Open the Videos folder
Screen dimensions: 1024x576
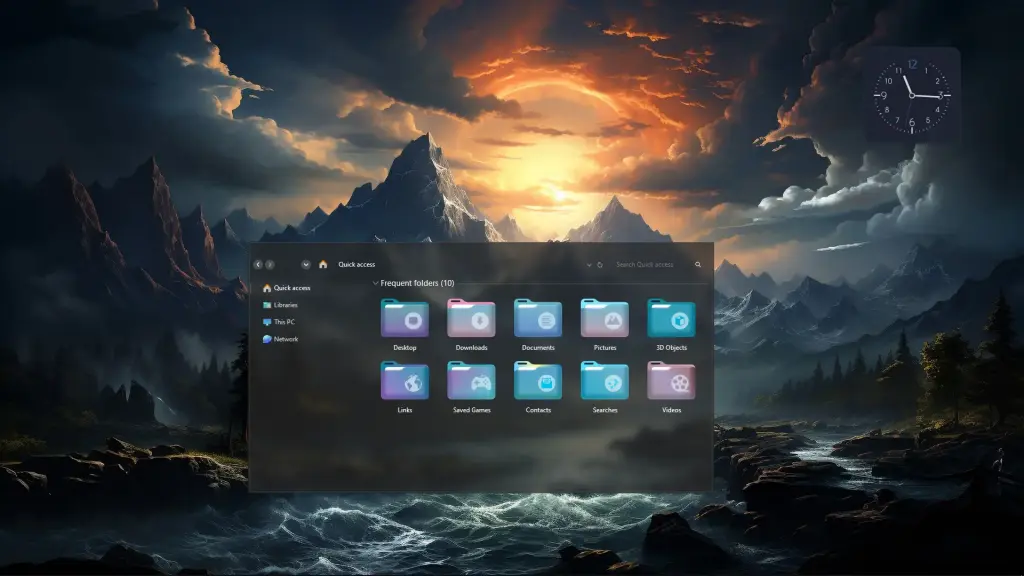671,381
